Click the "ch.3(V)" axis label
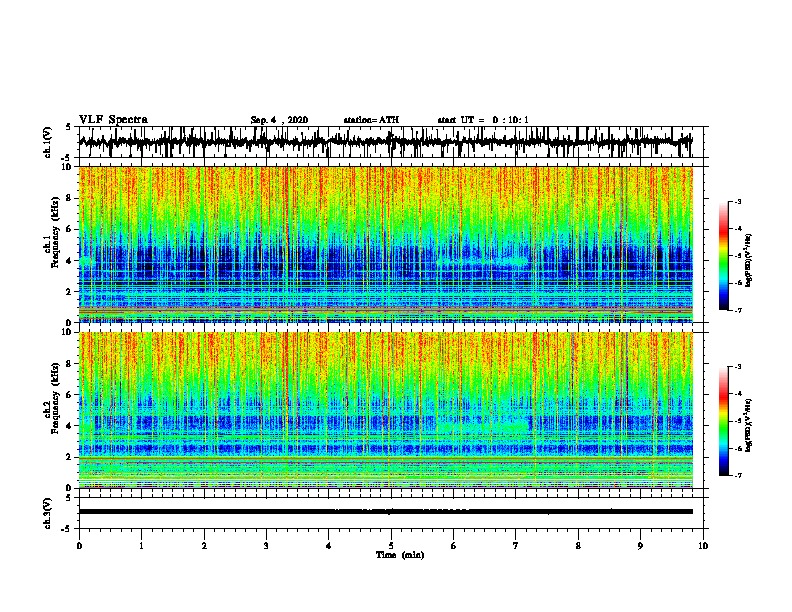This screenshot has height=612, width=792. click(x=48, y=513)
